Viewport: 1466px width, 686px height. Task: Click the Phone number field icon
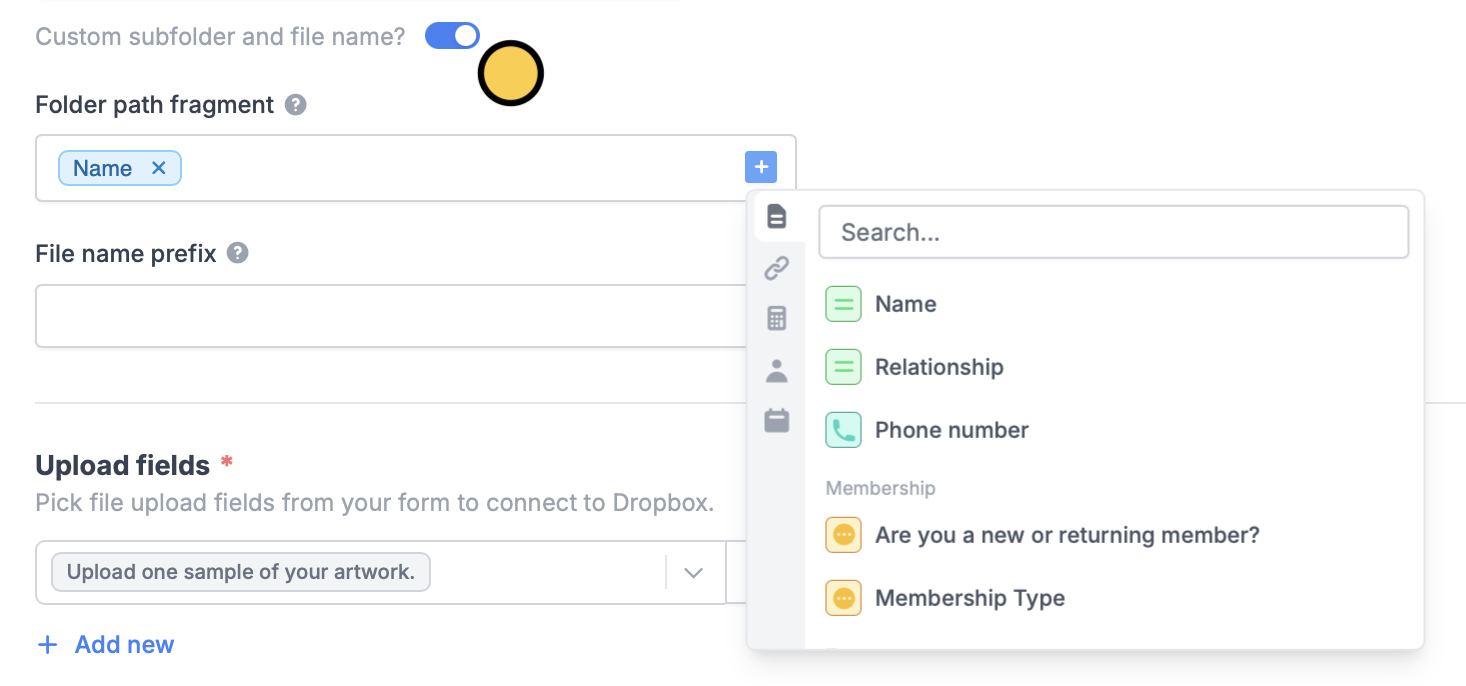[x=843, y=429]
